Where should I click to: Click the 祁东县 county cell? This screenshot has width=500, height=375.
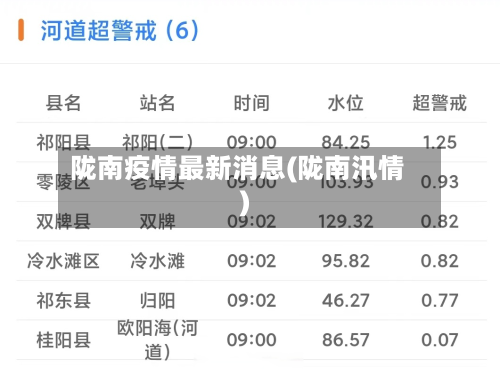[x=63, y=301]
